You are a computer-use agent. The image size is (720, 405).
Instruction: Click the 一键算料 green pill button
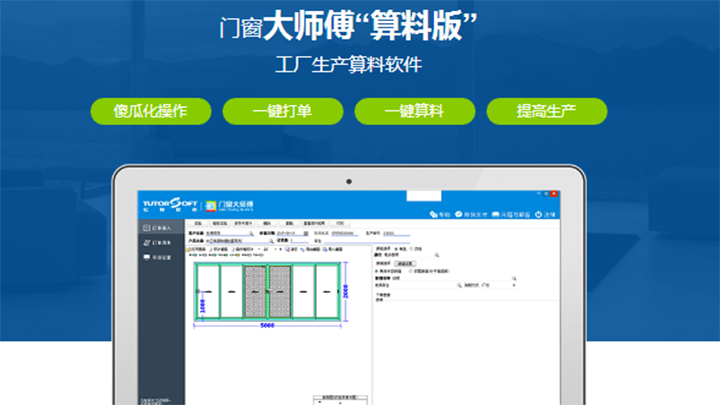(x=415, y=111)
